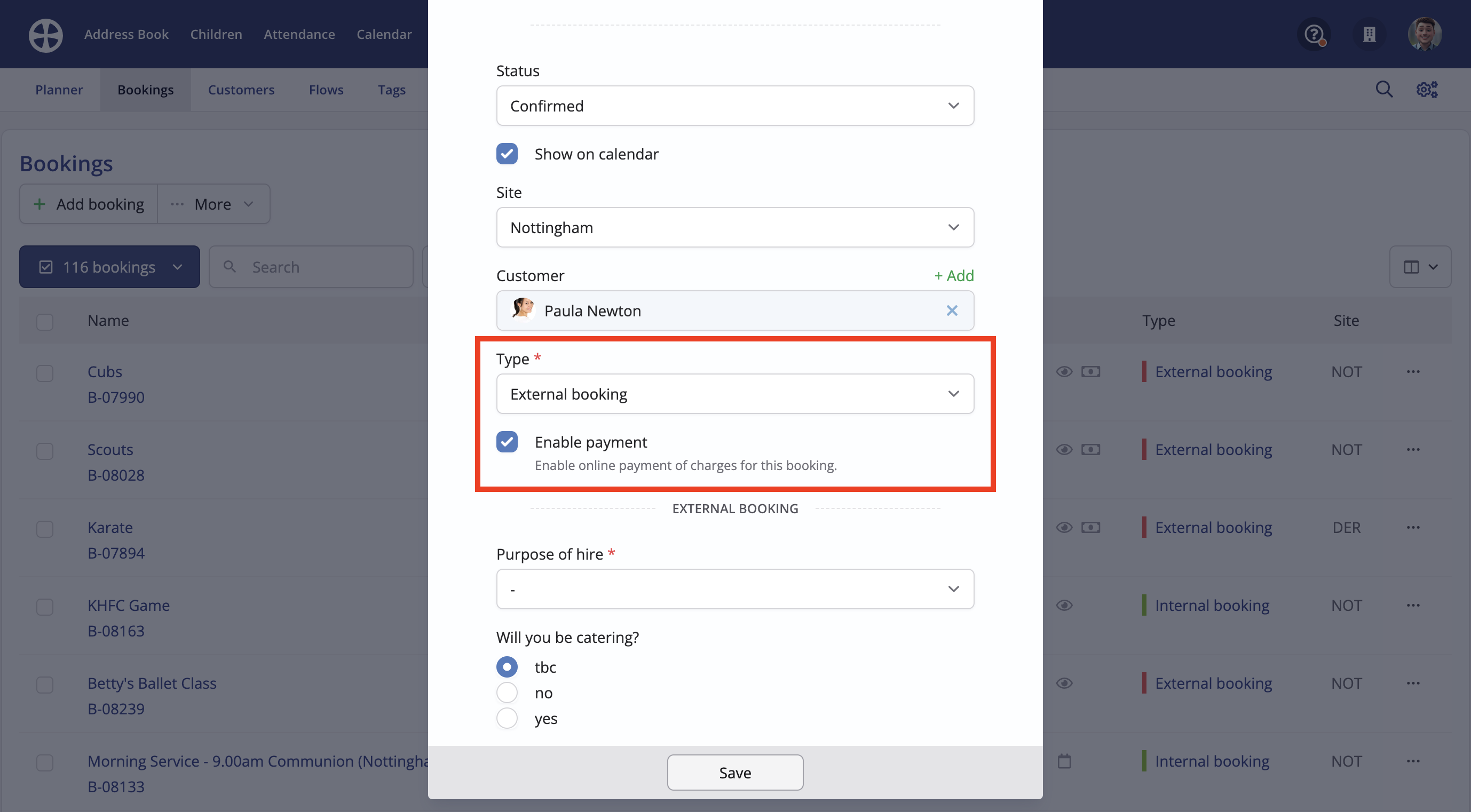Open three-dot menu for Betty's Ballet Class

pos(1413,683)
